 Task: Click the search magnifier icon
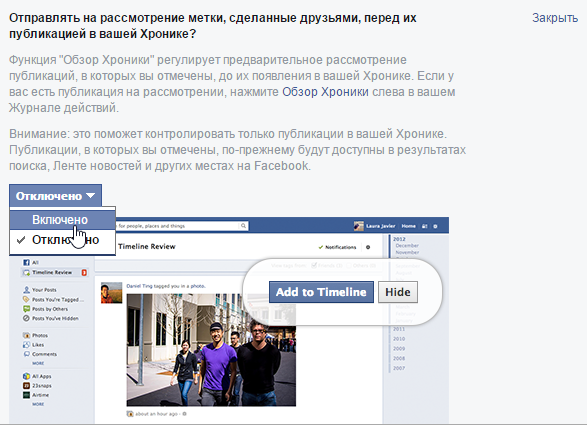(x=243, y=226)
